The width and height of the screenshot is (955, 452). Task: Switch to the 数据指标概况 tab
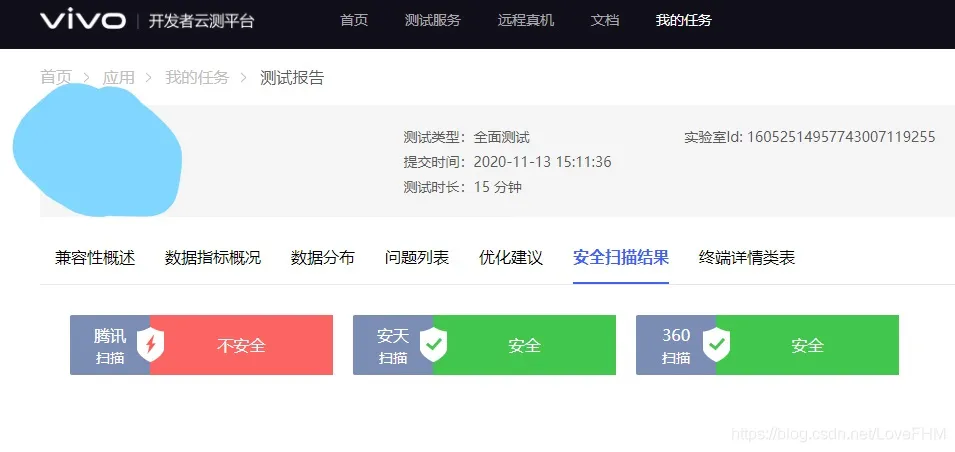pos(213,258)
